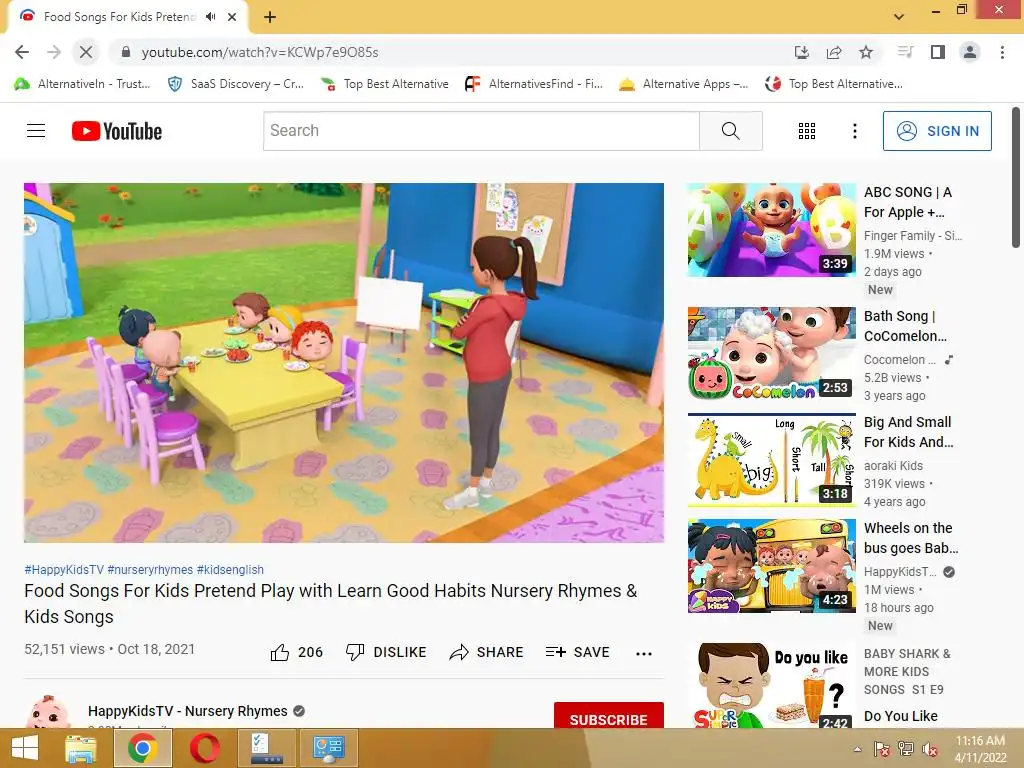Open the YouTube hamburger guide menu
Image resolution: width=1024 pixels, height=768 pixels.
[36, 131]
